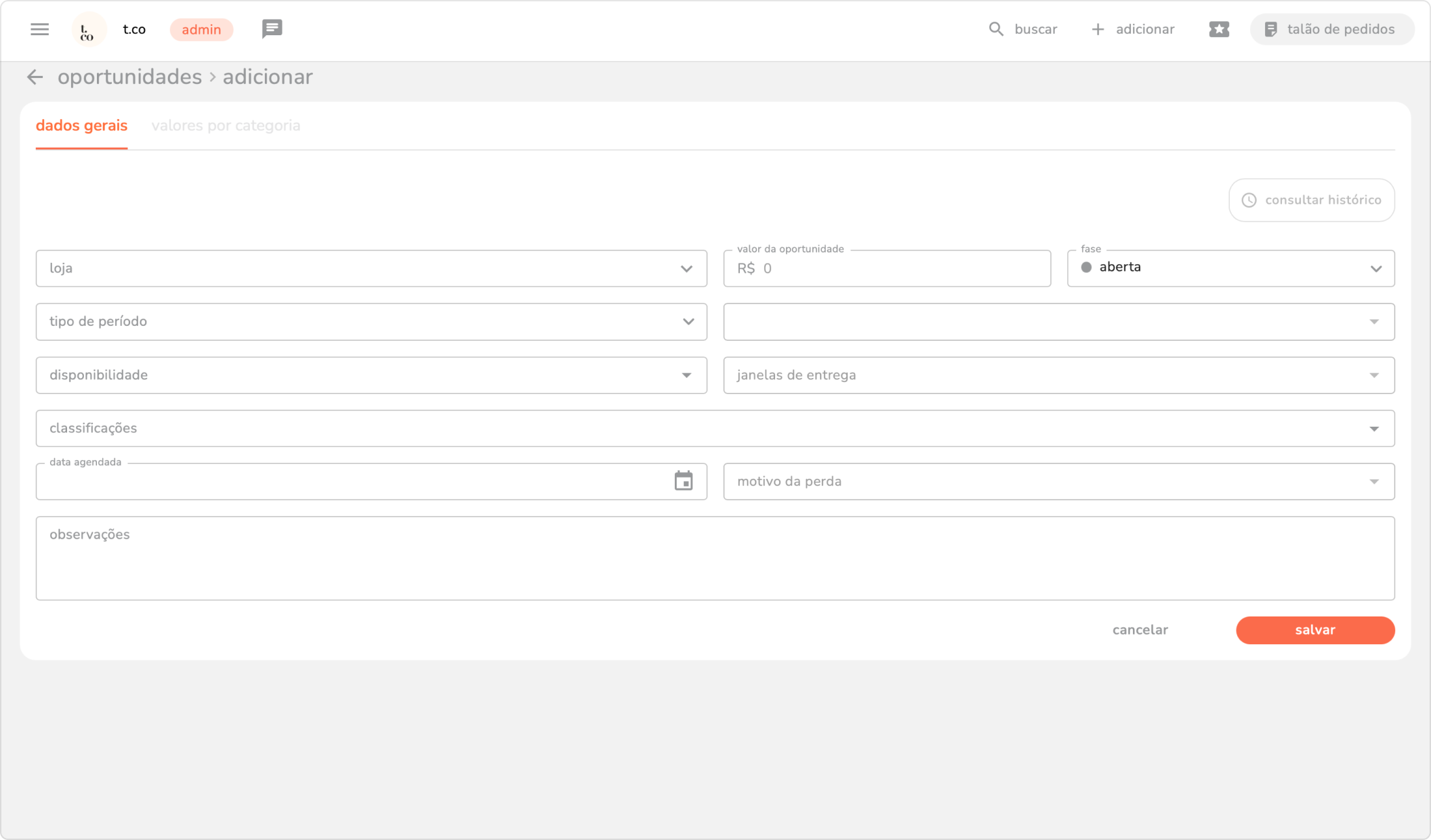
Task: Click the cancelar button
Action: tap(1140, 630)
